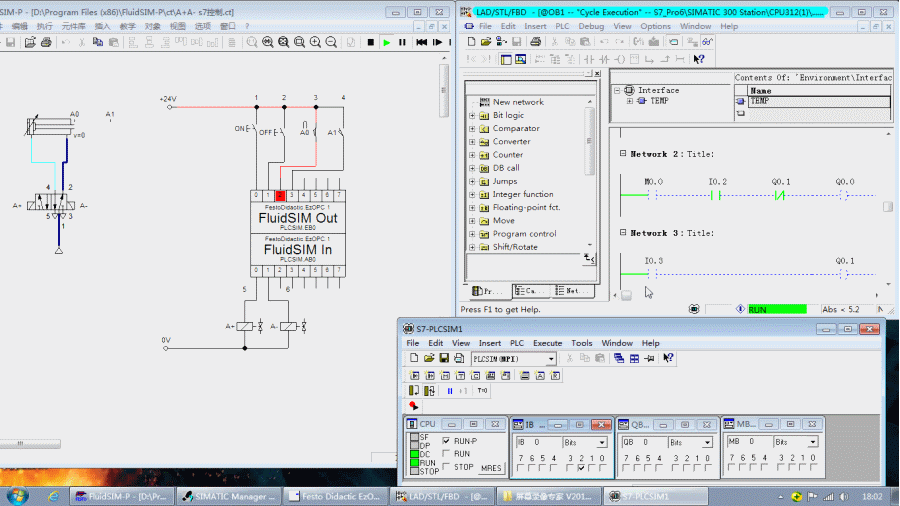
Task: Click the download to PLC icon in LAD editor
Action: pos(654,41)
